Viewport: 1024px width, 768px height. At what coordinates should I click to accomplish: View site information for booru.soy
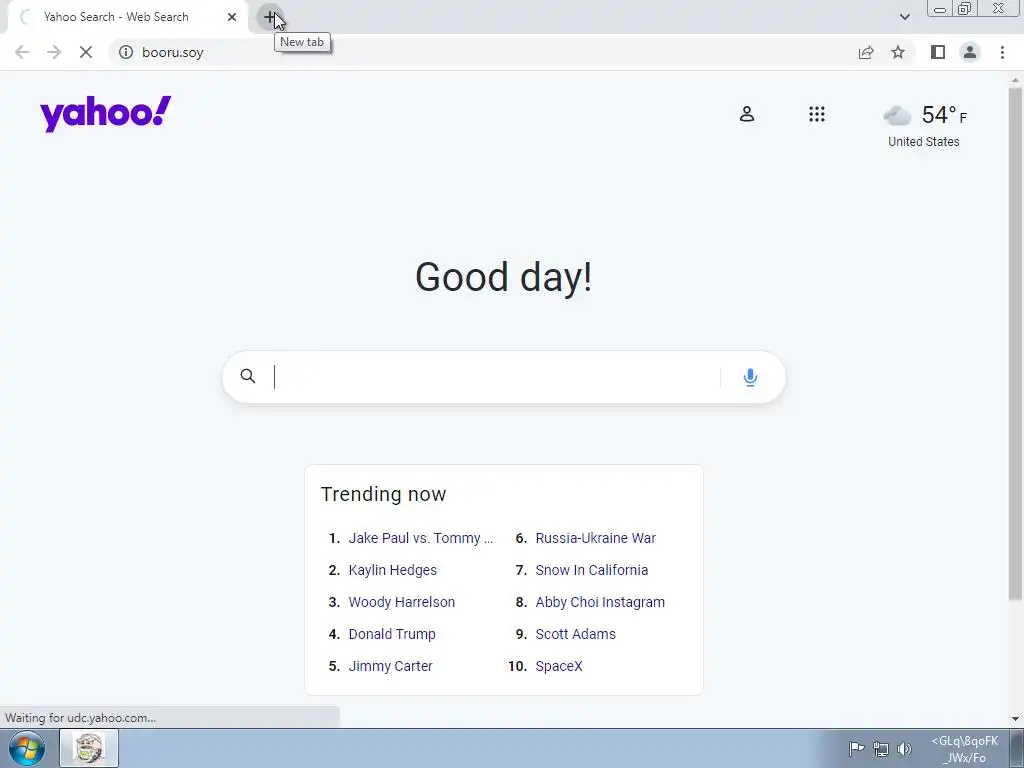point(126,52)
